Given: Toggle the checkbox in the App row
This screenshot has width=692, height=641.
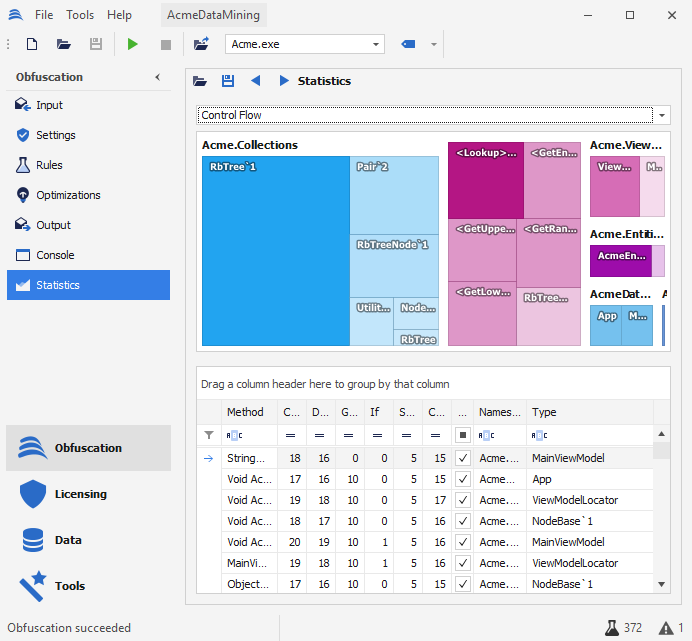Looking at the screenshot, I should [462, 479].
